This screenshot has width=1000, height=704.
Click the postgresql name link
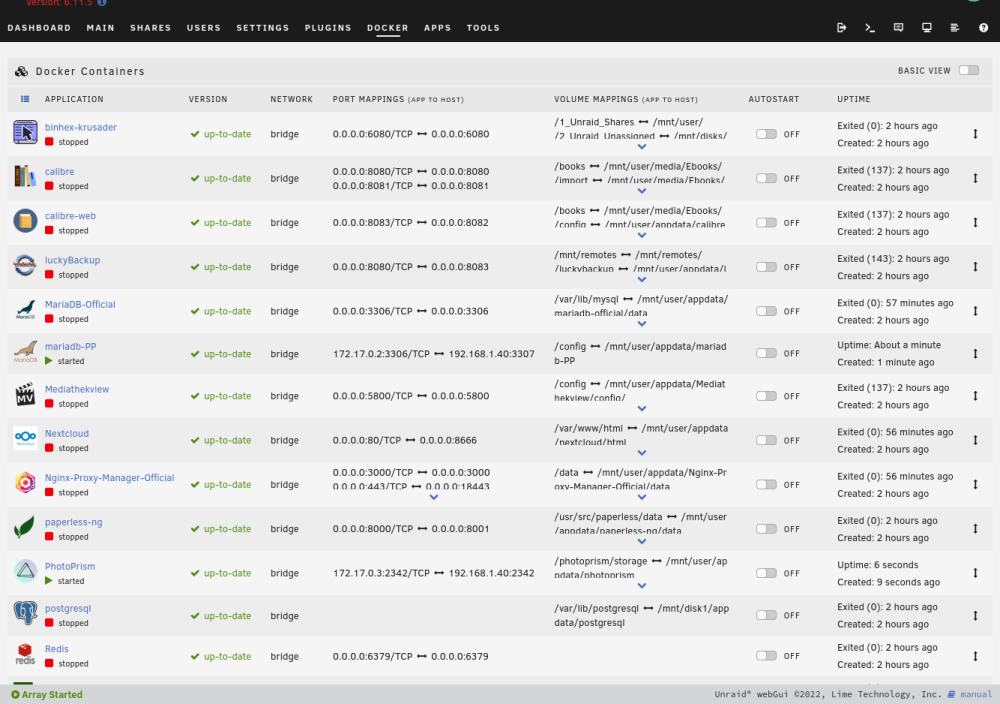click(x=68, y=608)
